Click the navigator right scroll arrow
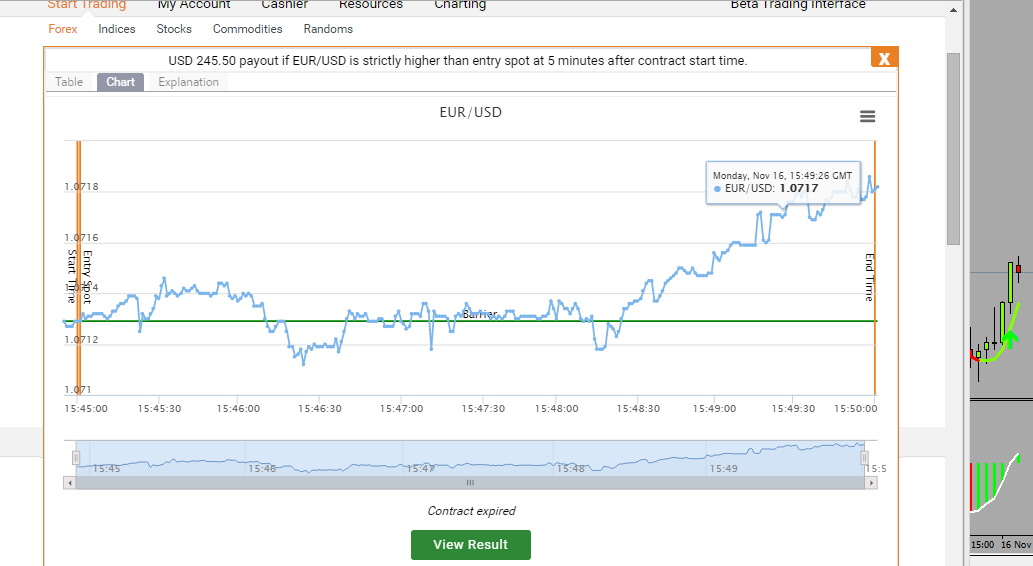 tap(871, 483)
